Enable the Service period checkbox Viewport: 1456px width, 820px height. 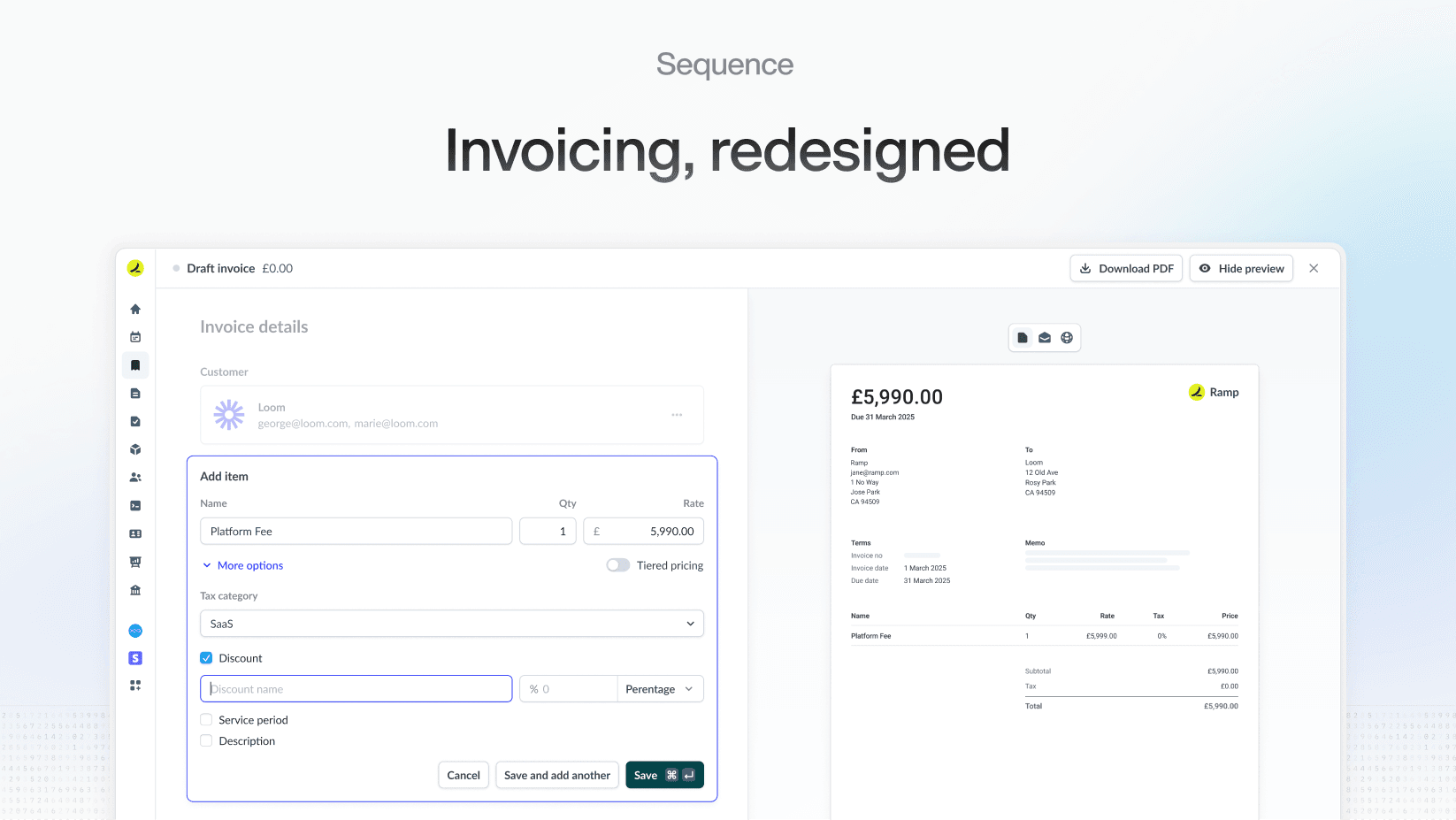pos(206,720)
